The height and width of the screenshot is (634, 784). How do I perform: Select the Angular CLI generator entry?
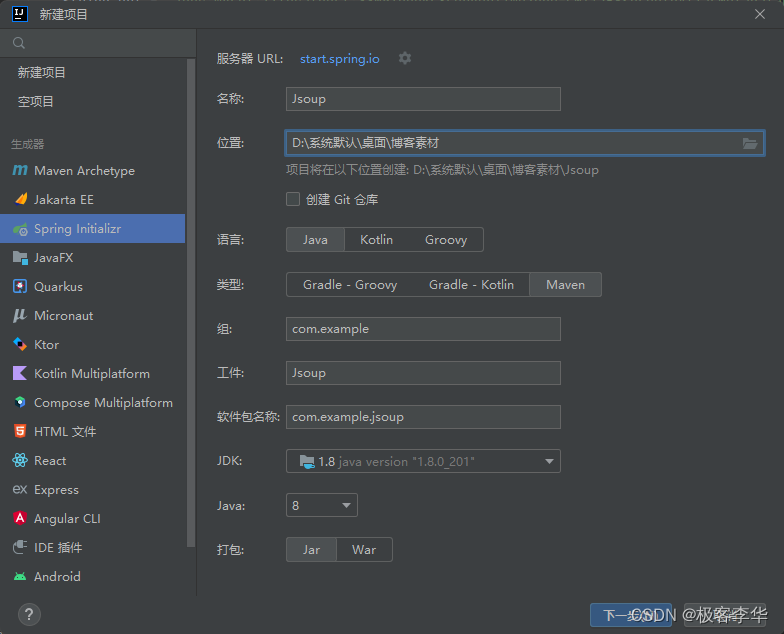[x=92, y=518]
